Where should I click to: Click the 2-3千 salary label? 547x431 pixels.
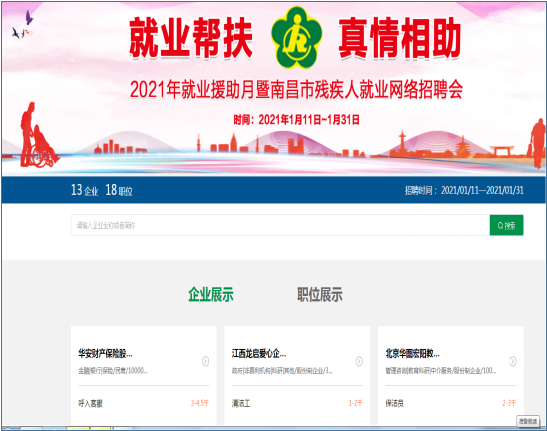pyautogui.click(x=509, y=403)
